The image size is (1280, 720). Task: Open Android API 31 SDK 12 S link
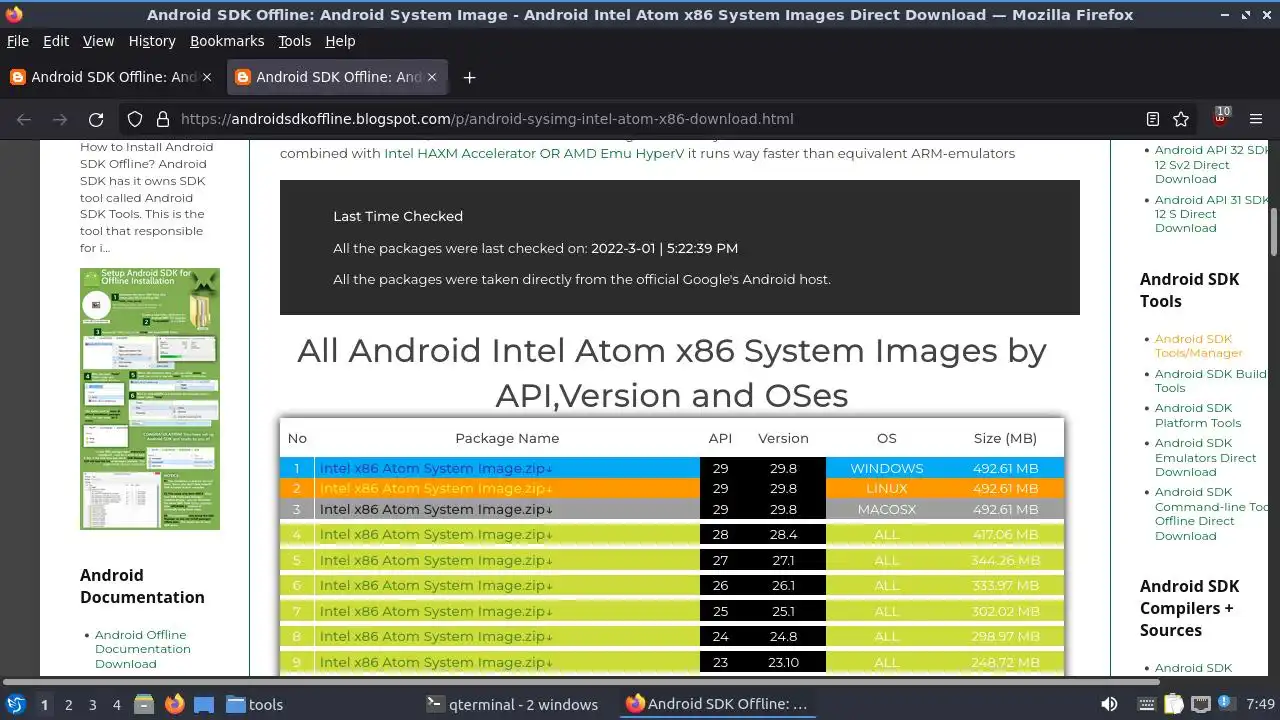[x=1211, y=214]
